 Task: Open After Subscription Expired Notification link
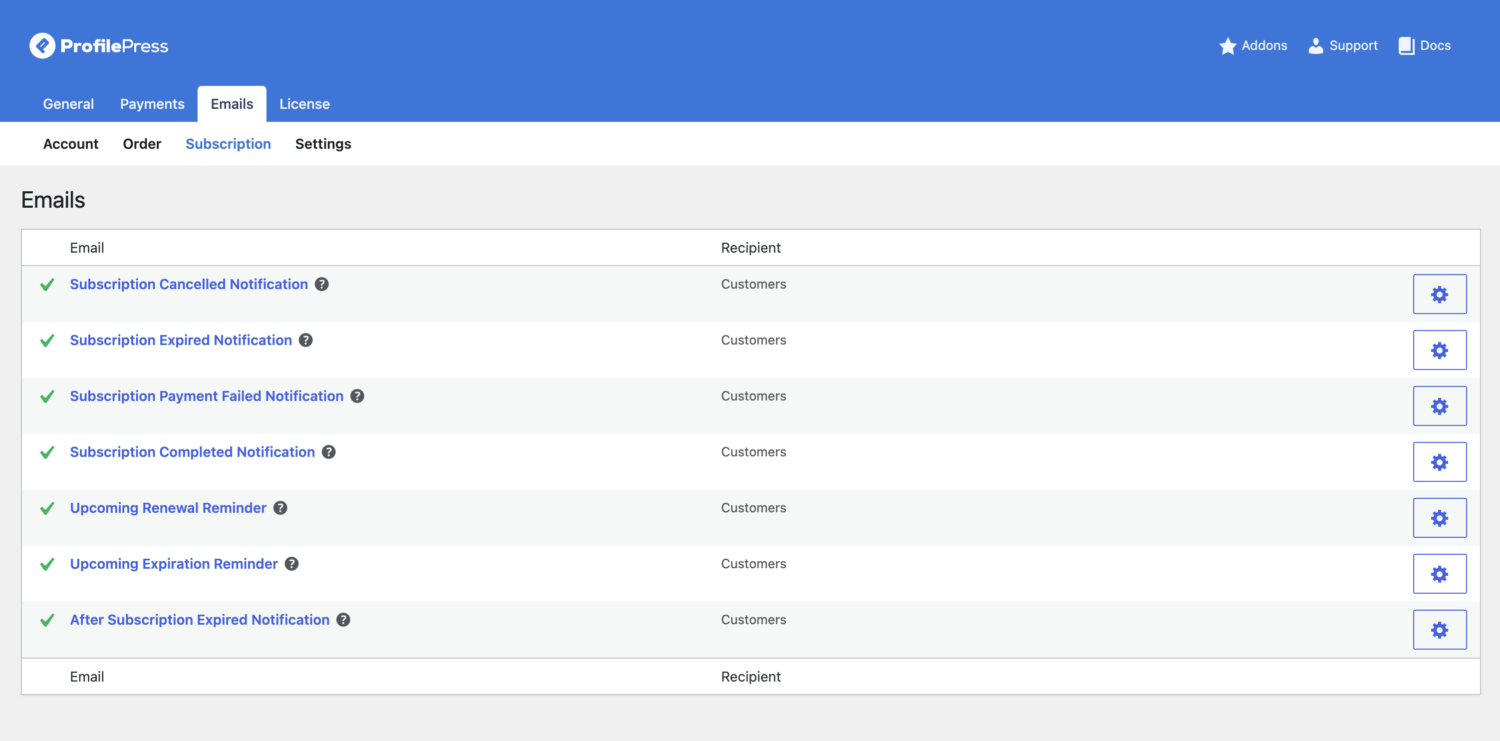tap(200, 620)
